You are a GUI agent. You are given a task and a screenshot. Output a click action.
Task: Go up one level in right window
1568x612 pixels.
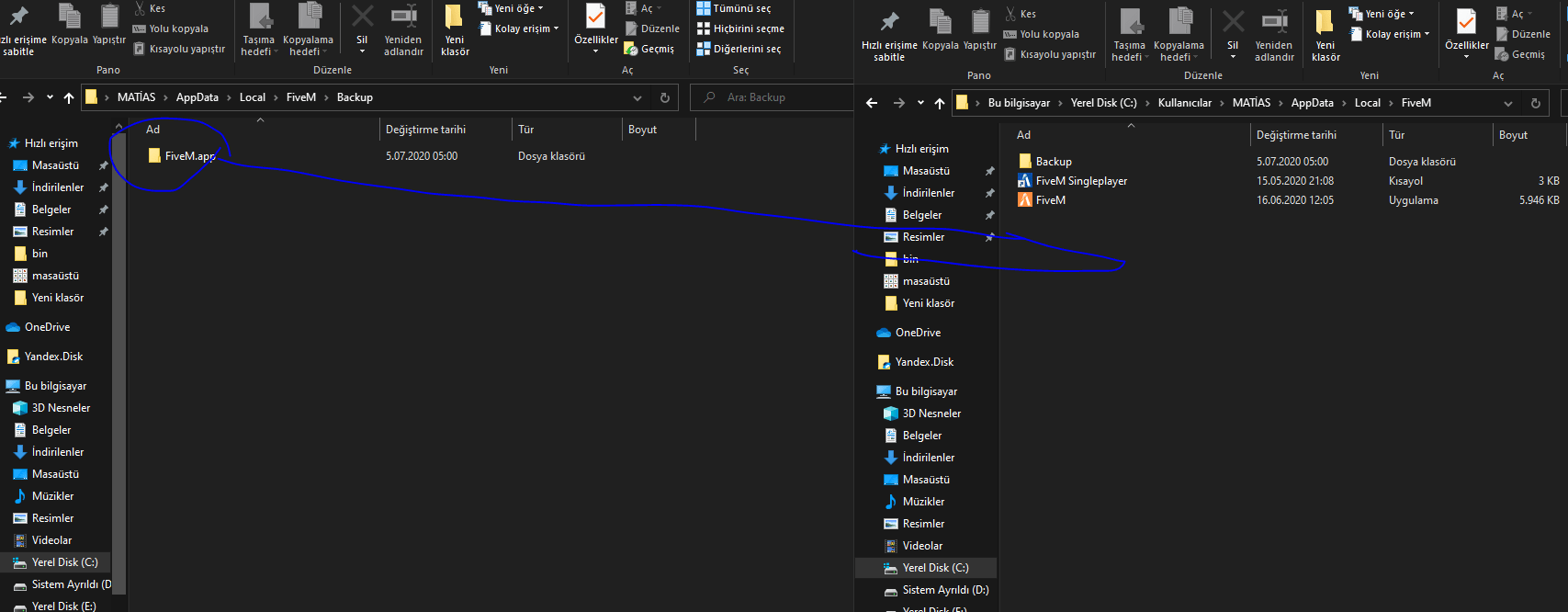(940, 103)
